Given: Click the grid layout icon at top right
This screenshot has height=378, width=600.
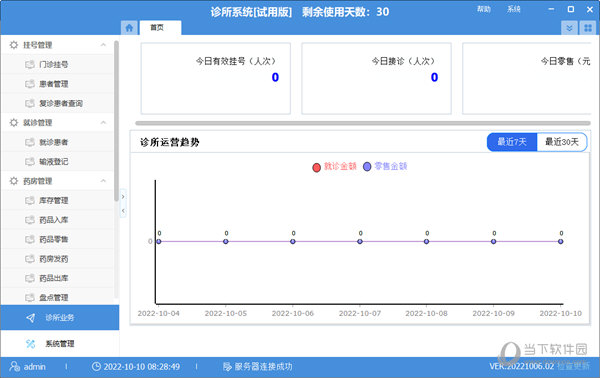Looking at the screenshot, I should (588, 28).
